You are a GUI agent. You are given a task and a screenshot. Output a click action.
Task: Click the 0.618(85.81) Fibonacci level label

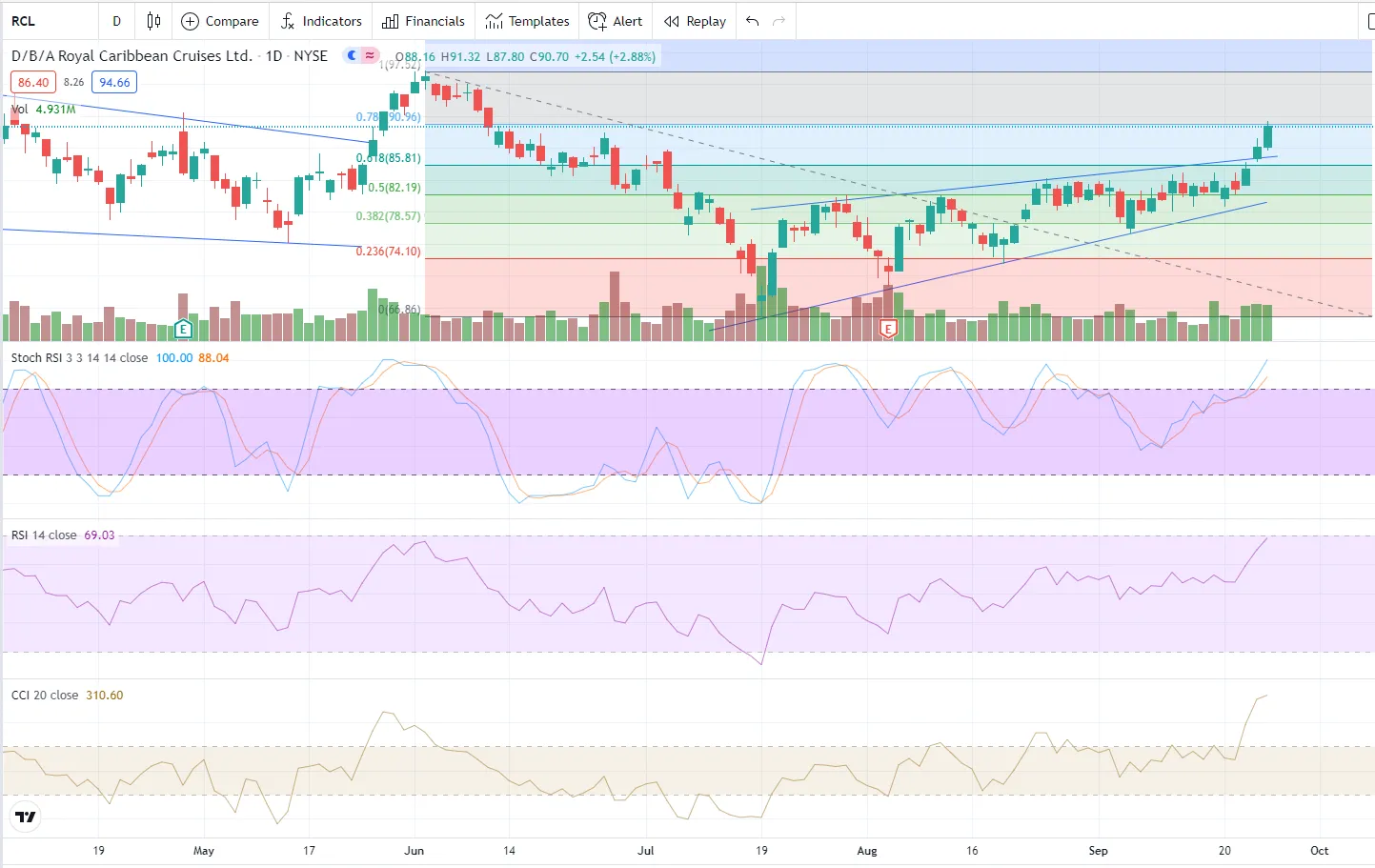[389, 158]
